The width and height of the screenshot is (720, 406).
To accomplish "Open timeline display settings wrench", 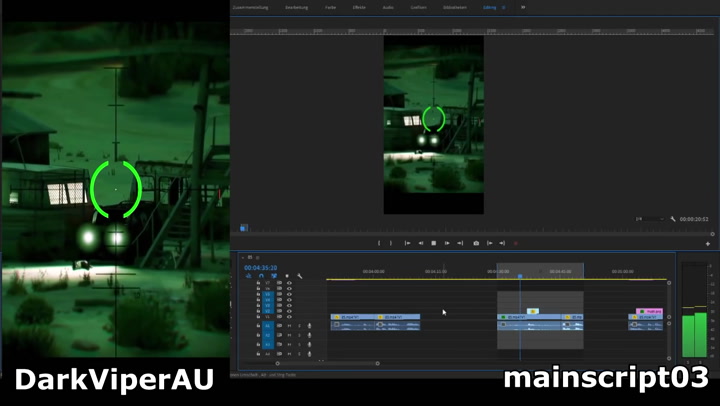I will 299,276.
